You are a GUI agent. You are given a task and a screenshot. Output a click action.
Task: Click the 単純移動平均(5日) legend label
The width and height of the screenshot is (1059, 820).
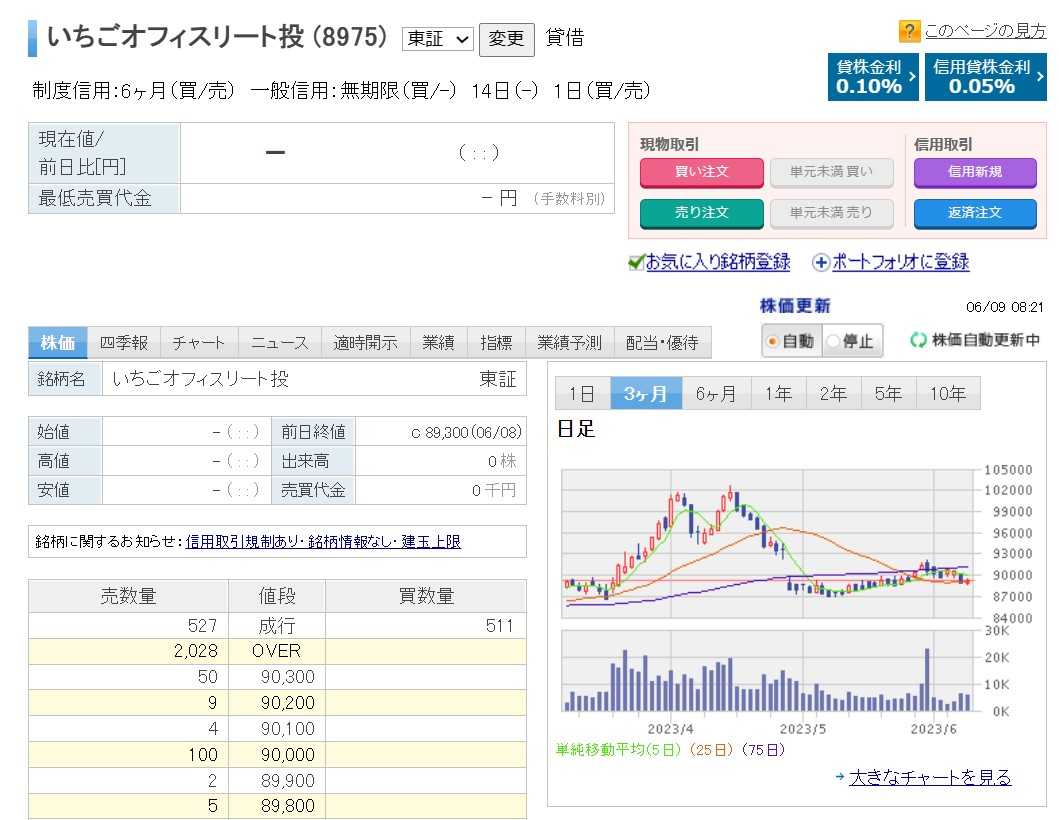pyautogui.click(x=618, y=750)
